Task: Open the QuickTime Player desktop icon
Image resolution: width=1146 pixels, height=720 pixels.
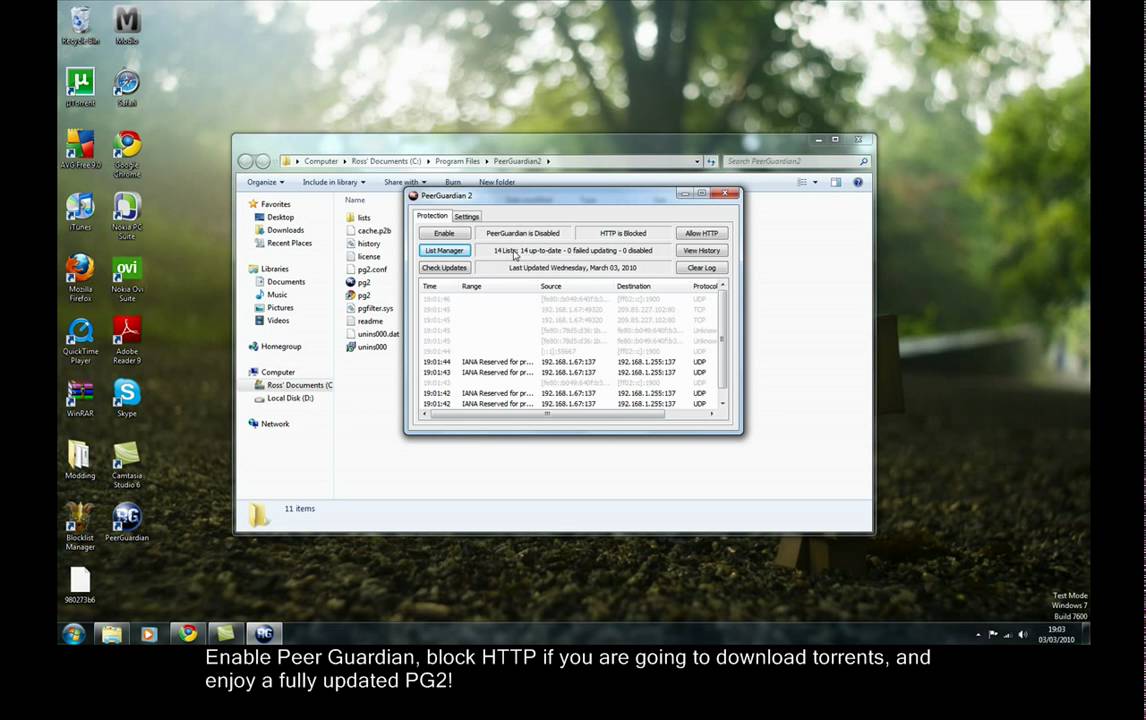Action: [80, 341]
